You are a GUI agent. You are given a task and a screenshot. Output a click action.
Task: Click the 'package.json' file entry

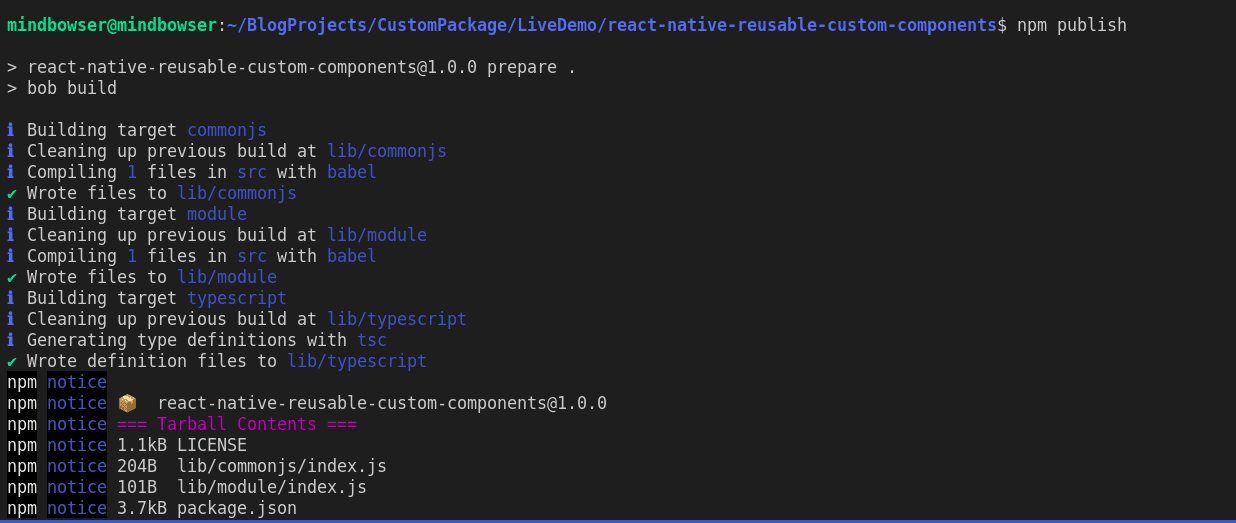pos(236,508)
